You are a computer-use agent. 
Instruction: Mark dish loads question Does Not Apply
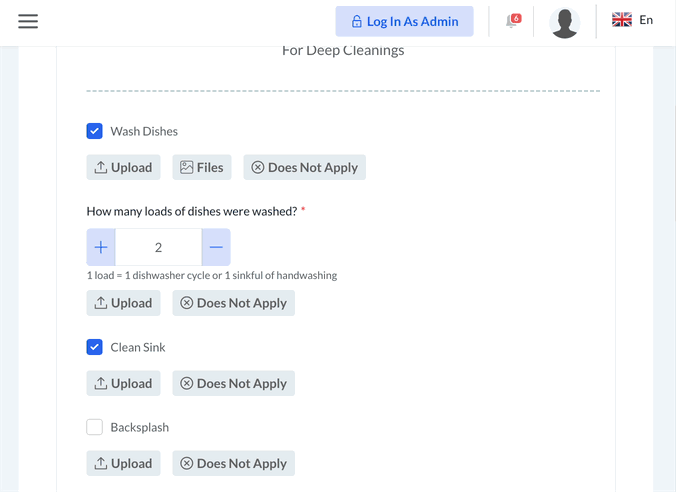click(233, 303)
